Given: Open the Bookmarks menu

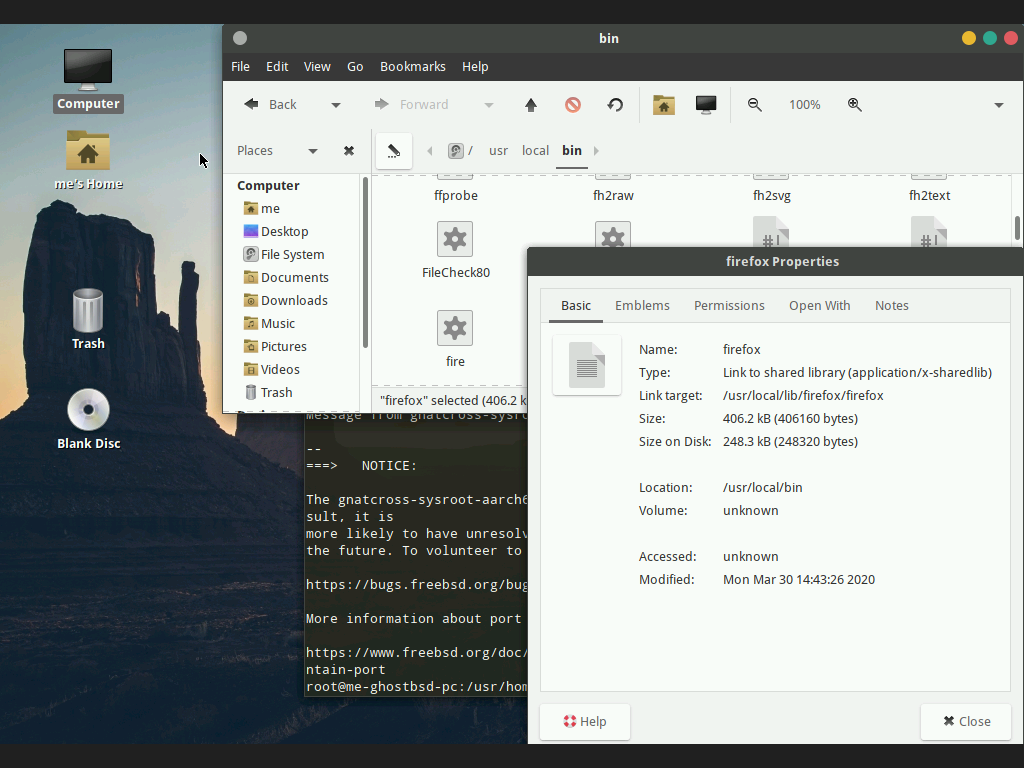Looking at the screenshot, I should [x=413, y=67].
